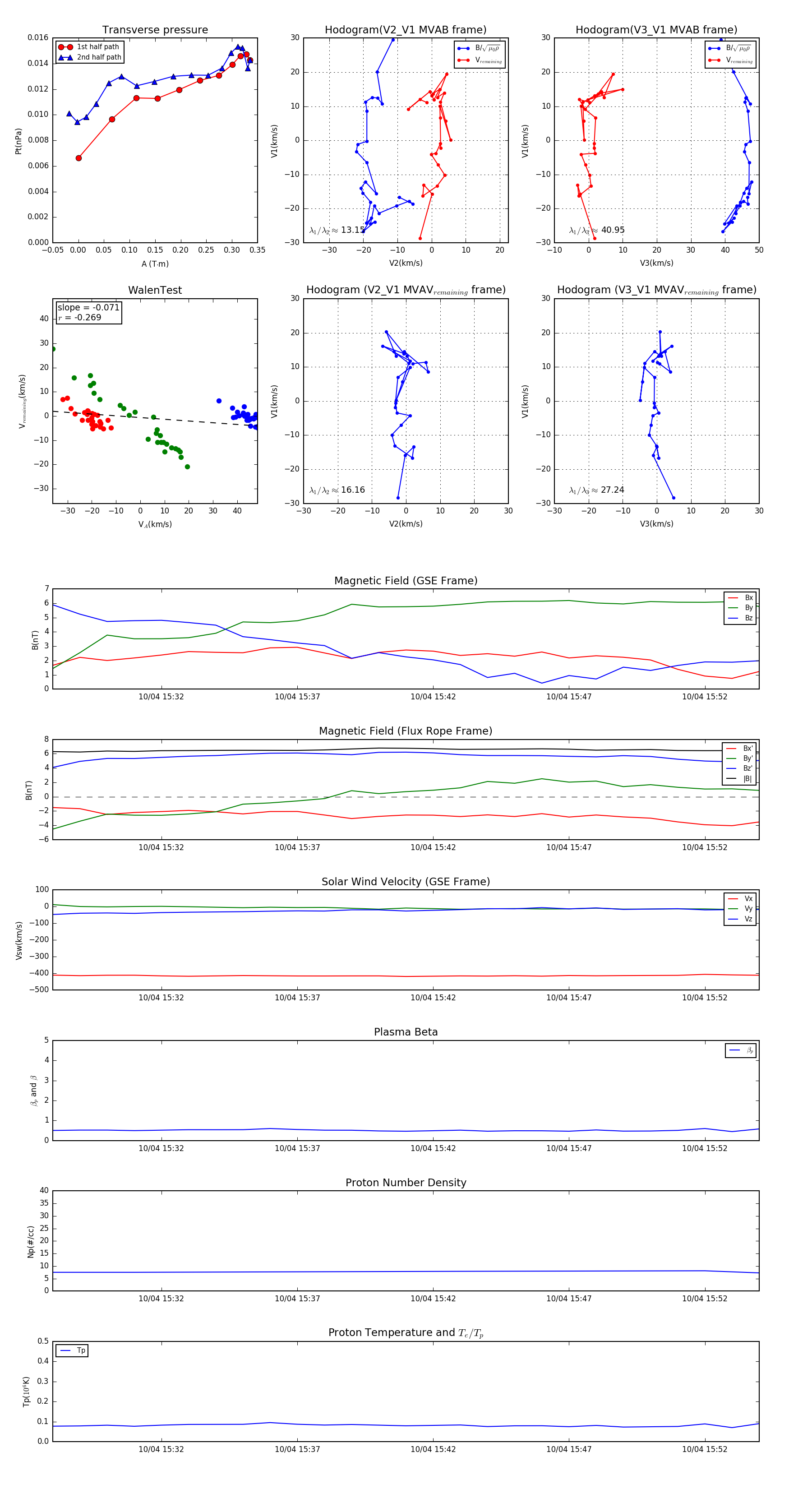Click the 'Proton Temperature and Te/Tp' title
Screen dimensions: 812x1489
tap(406, 1333)
